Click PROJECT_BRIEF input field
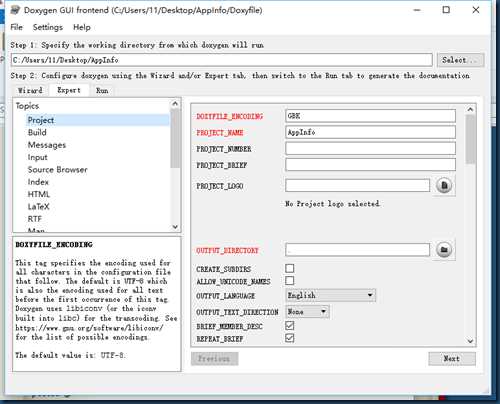The image size is (500, 404). click(x=370, y=165)
